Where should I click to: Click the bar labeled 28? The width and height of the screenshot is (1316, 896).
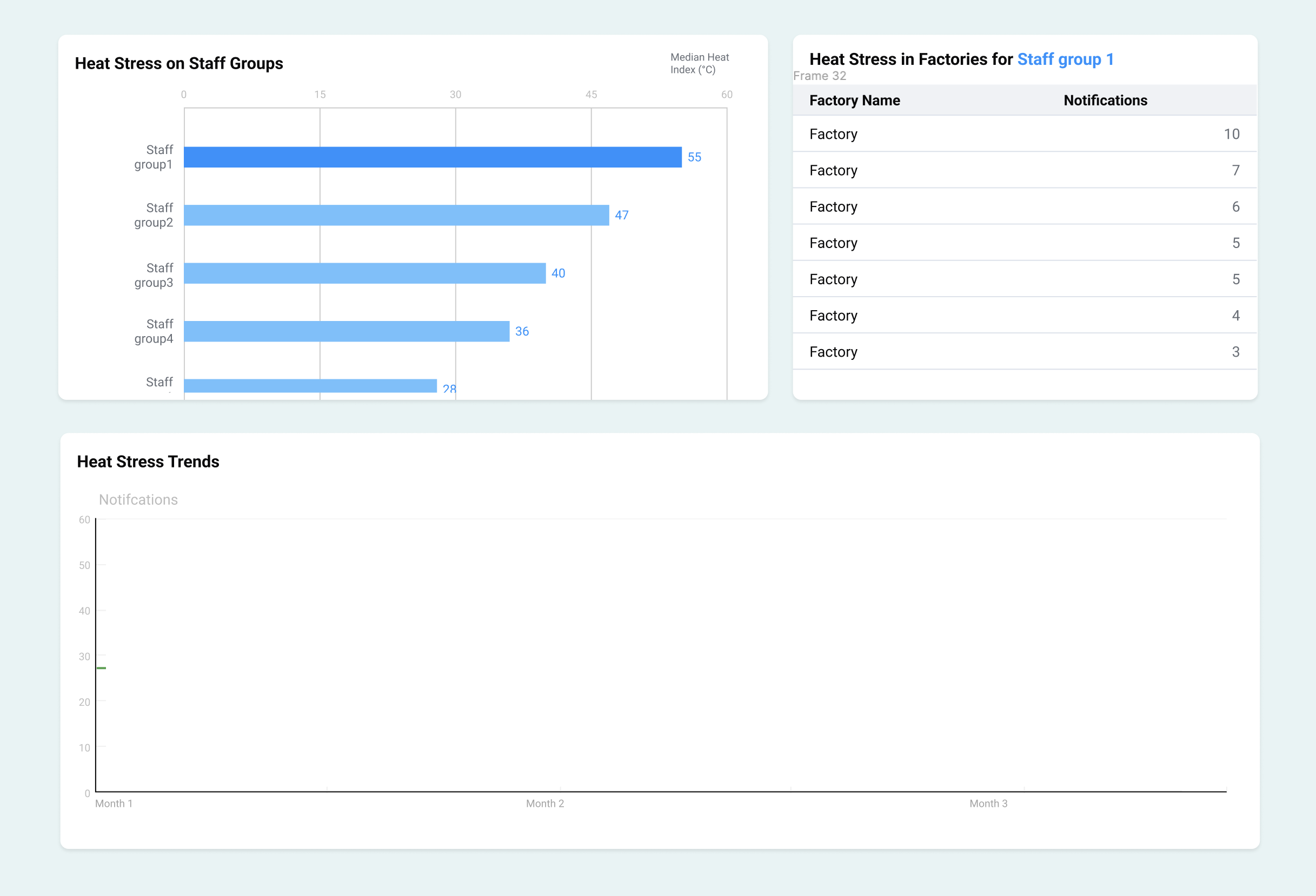coord(310,386)
